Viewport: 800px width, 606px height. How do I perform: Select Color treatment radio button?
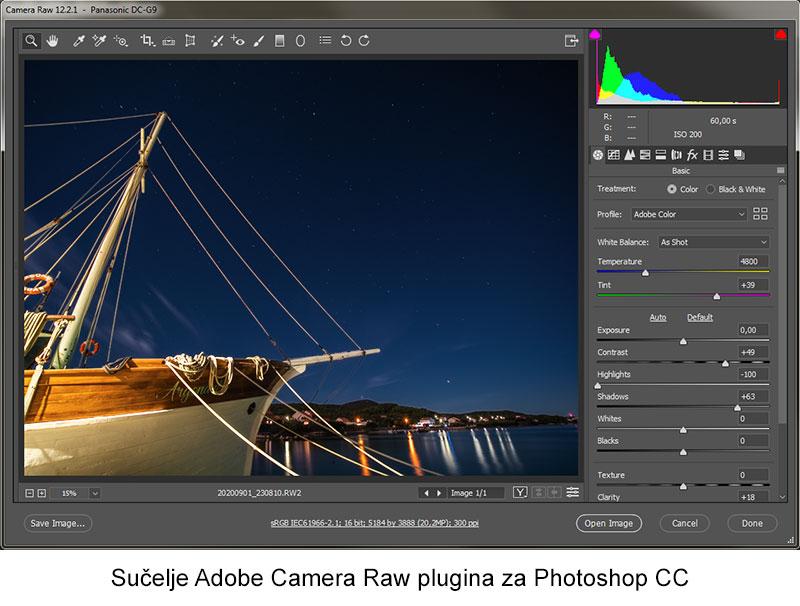(672, 189)
